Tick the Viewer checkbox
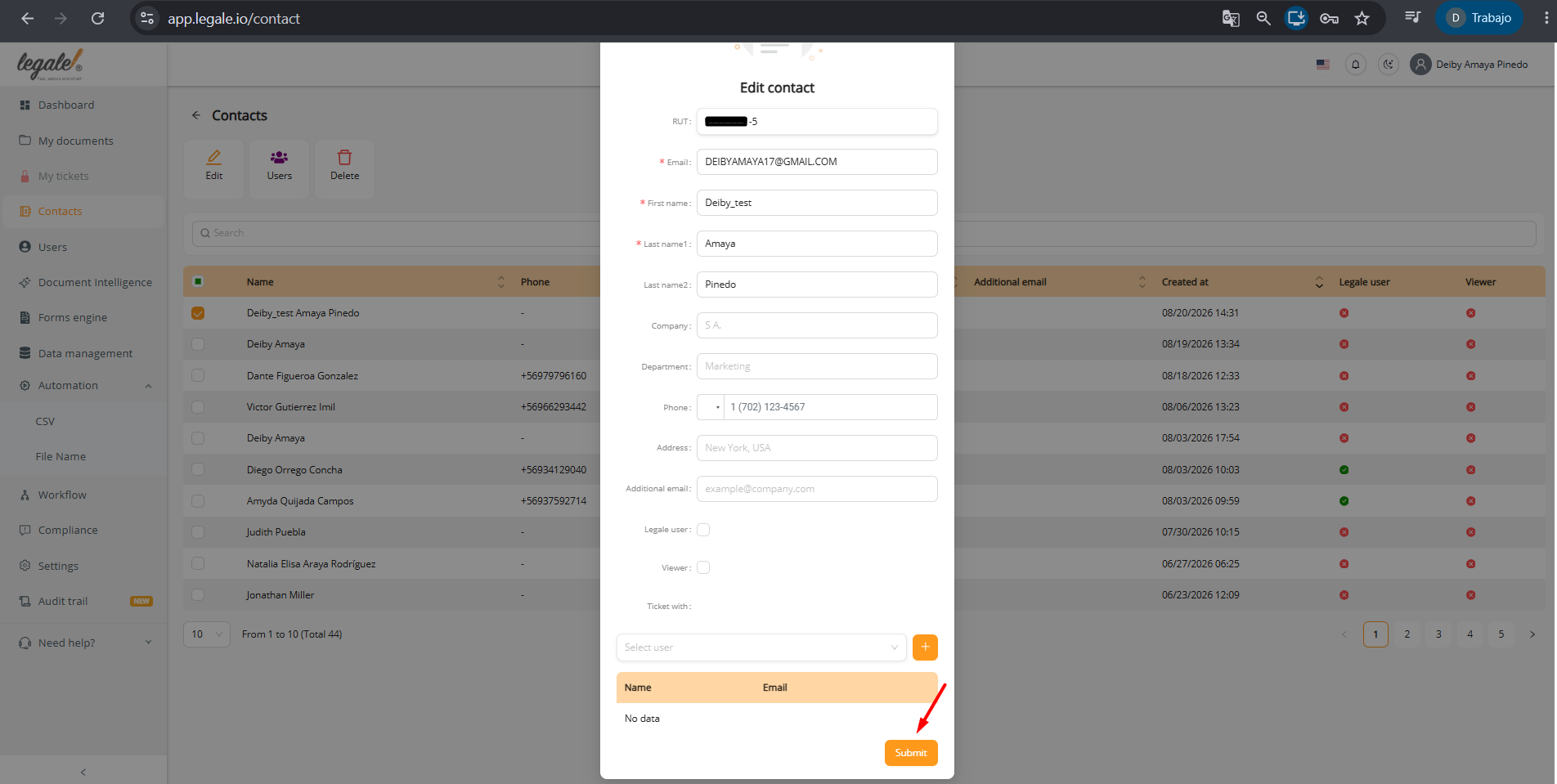 tap(703, 567)
